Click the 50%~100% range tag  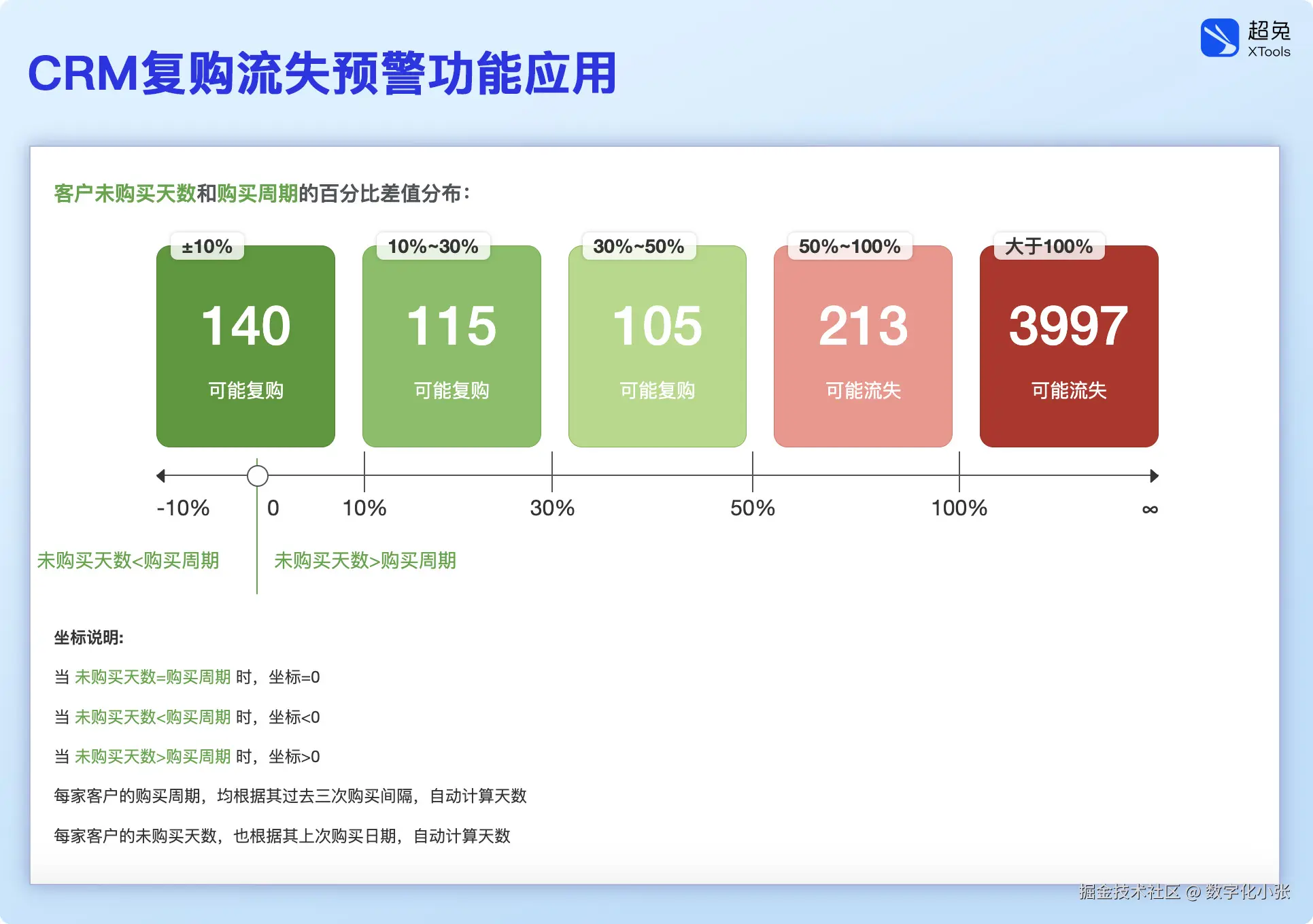849,246
